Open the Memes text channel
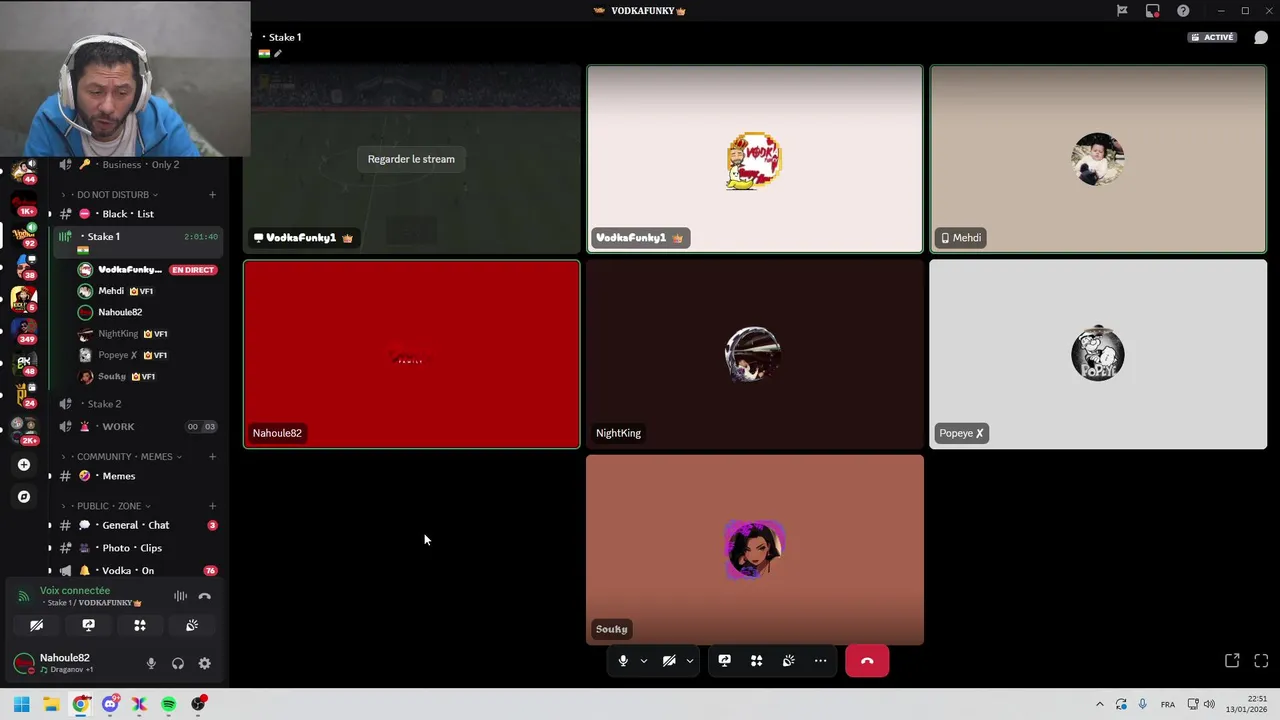This screenshot has width=1280, height=720. 136,476
